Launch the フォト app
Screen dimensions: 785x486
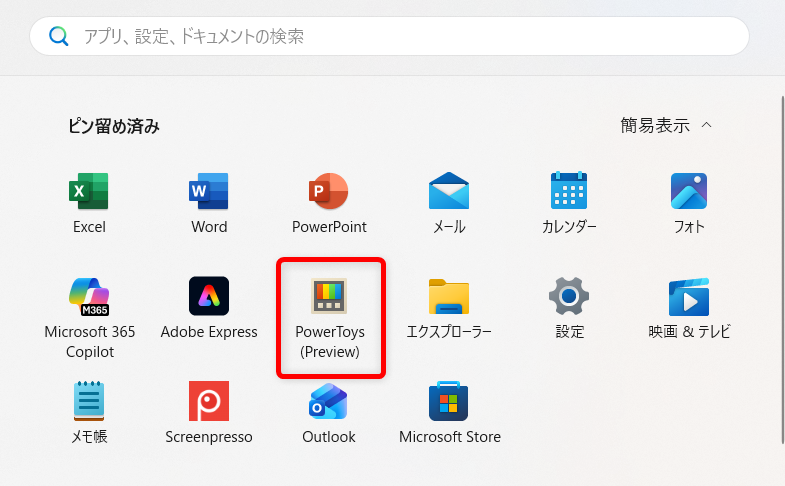click(689, 203)
